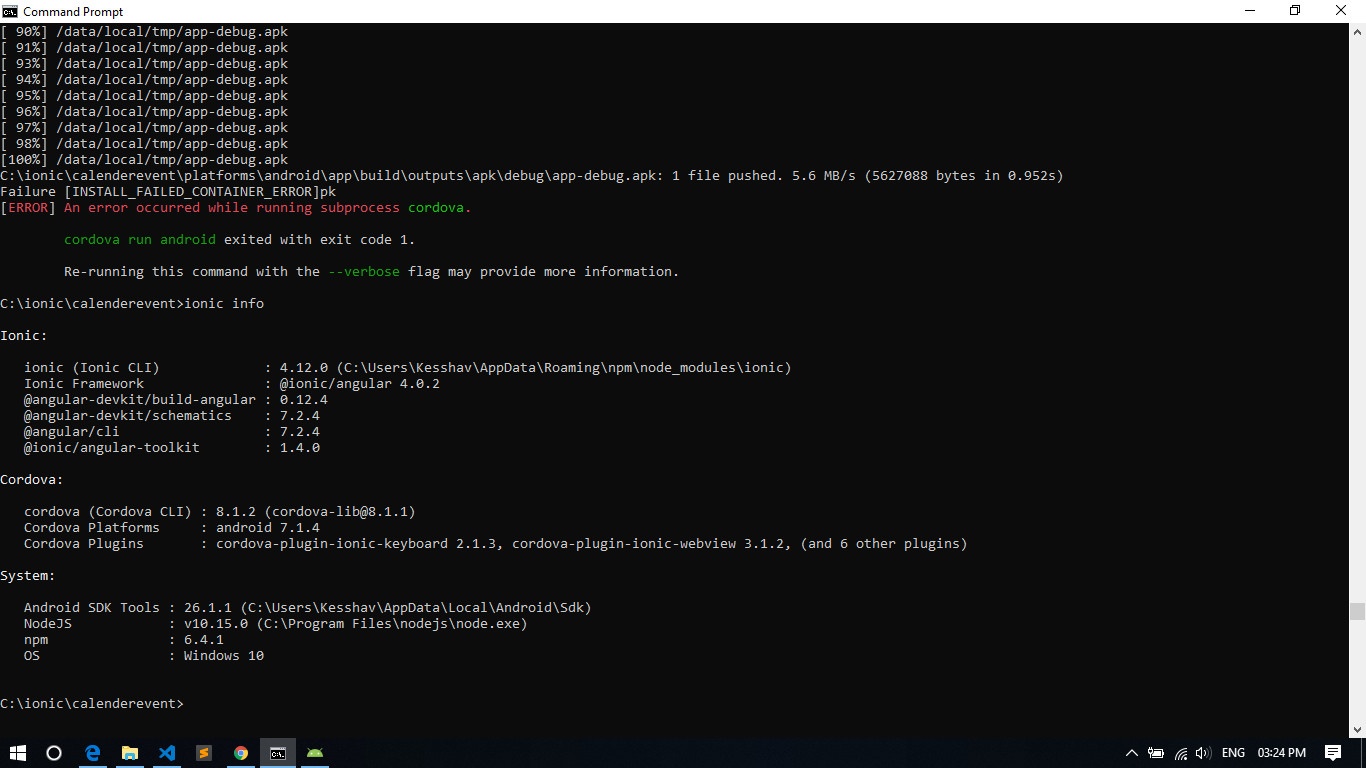Image resolution: width=1366 pixels, height=768 pixels.
Task: Restore down the Command Prompt window
Action: [1295, 11]
